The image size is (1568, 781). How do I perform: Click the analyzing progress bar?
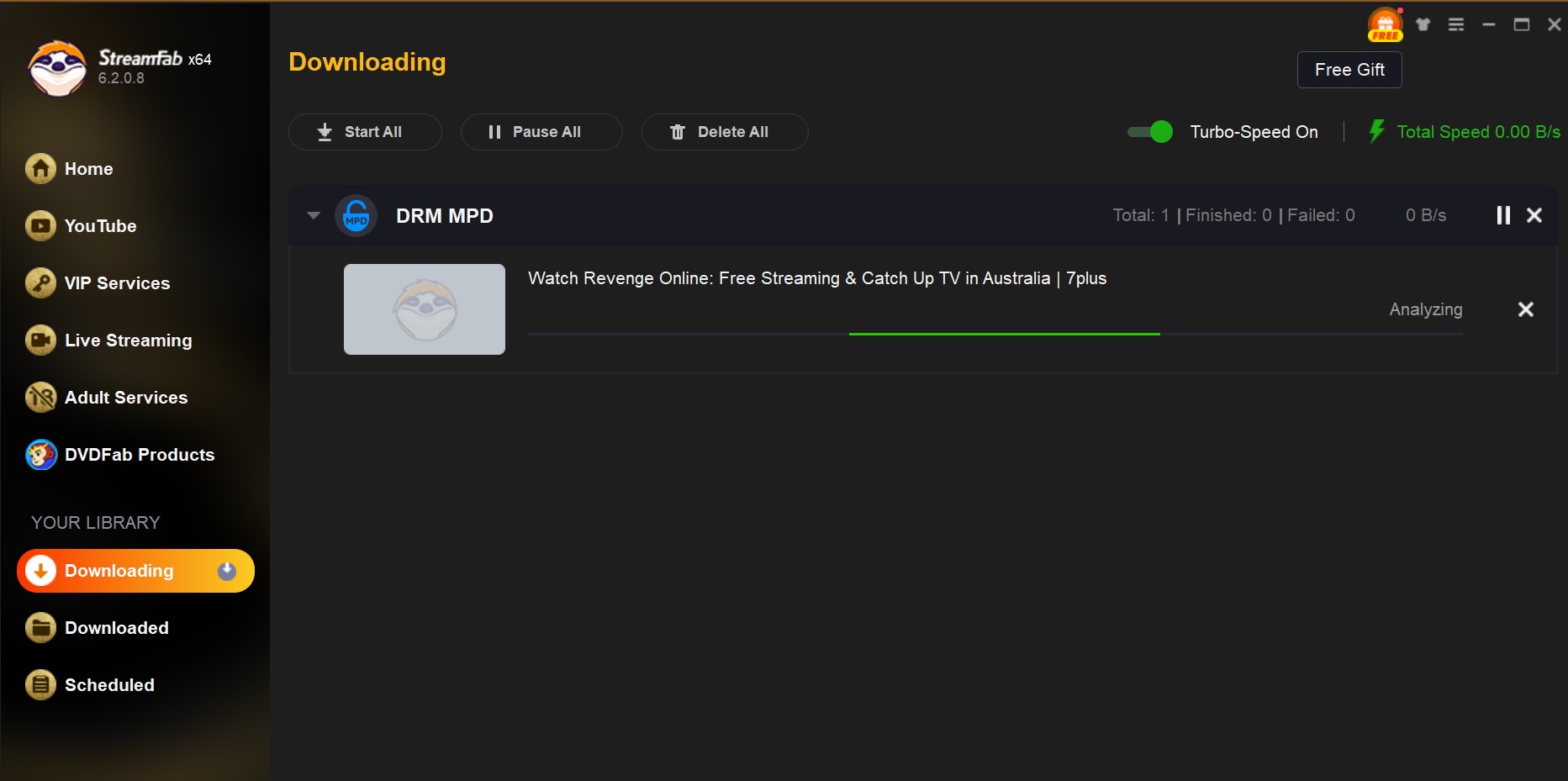(995, 335)
